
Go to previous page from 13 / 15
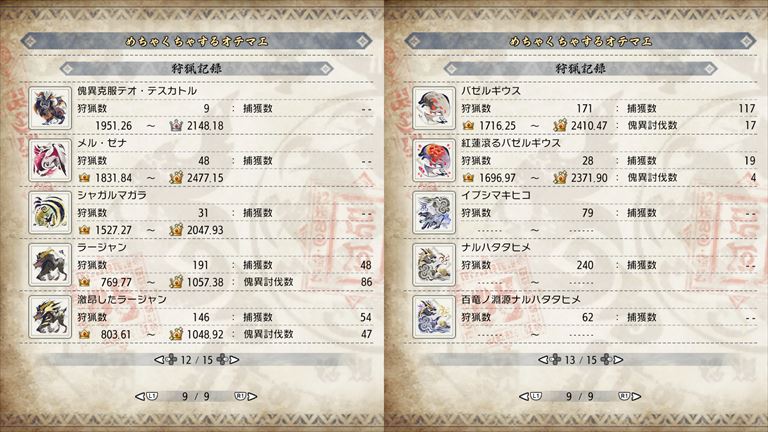[x=550, y=360]
